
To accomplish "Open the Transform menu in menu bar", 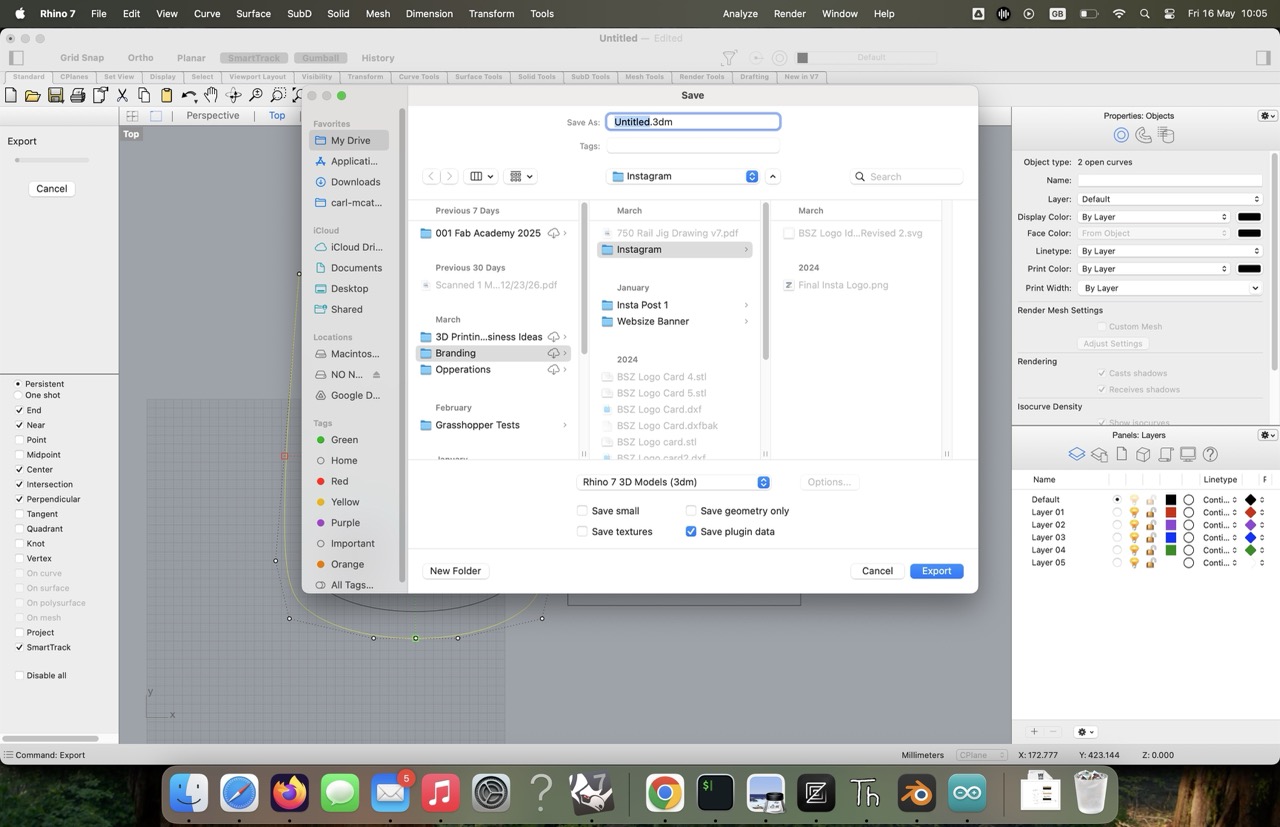I will point(491,14).
